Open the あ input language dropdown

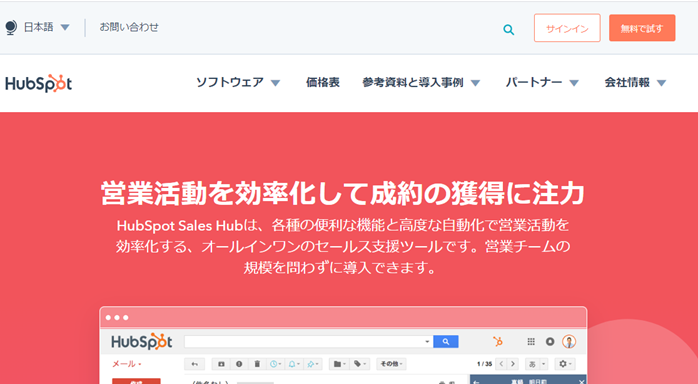(536, 364)
